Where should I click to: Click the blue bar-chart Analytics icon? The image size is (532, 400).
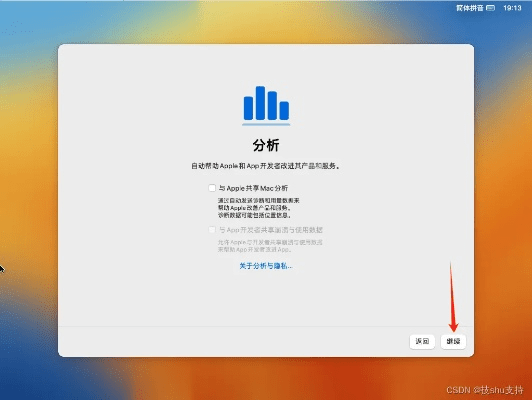tap(266, 105)
